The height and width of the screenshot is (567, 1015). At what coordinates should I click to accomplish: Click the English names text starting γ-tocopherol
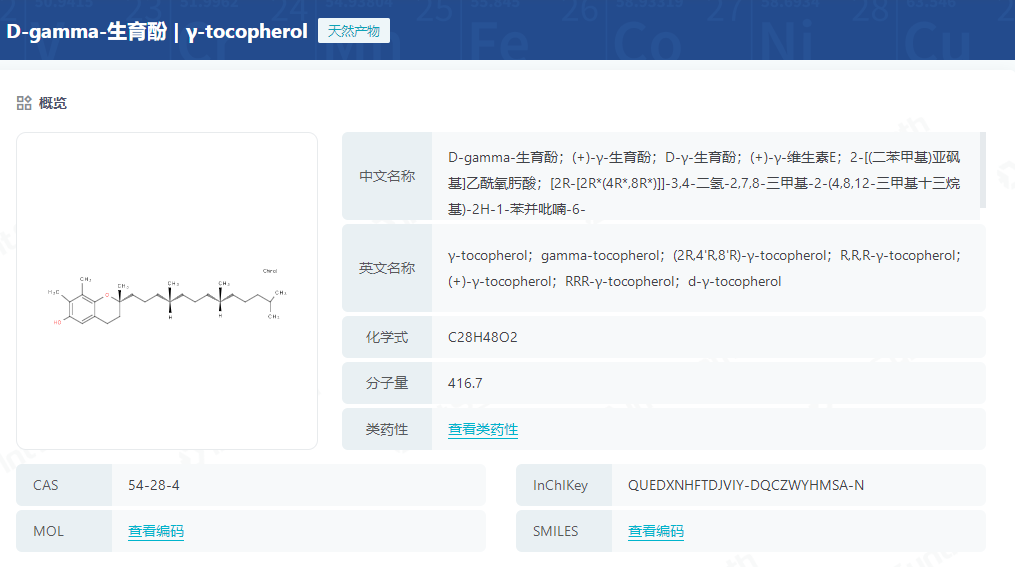[x=704, y=268]
